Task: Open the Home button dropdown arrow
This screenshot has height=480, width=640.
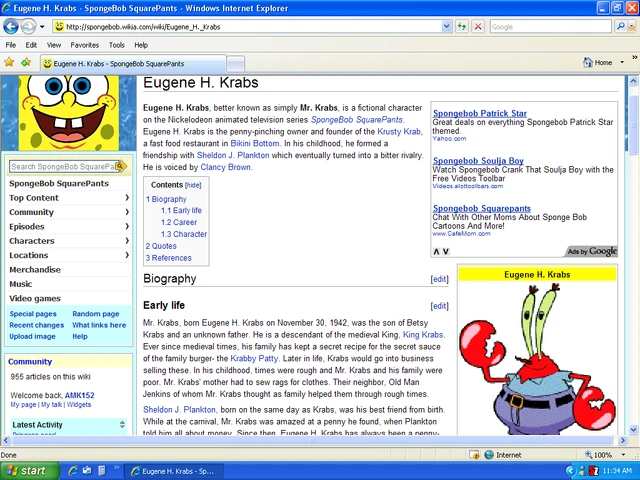Action: point(622,62)
